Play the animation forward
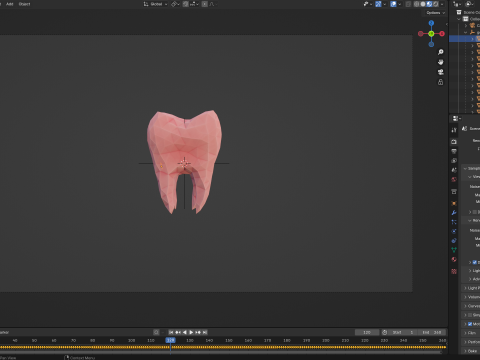This screenshot has height=360, width=480. (x=191, y=332)
